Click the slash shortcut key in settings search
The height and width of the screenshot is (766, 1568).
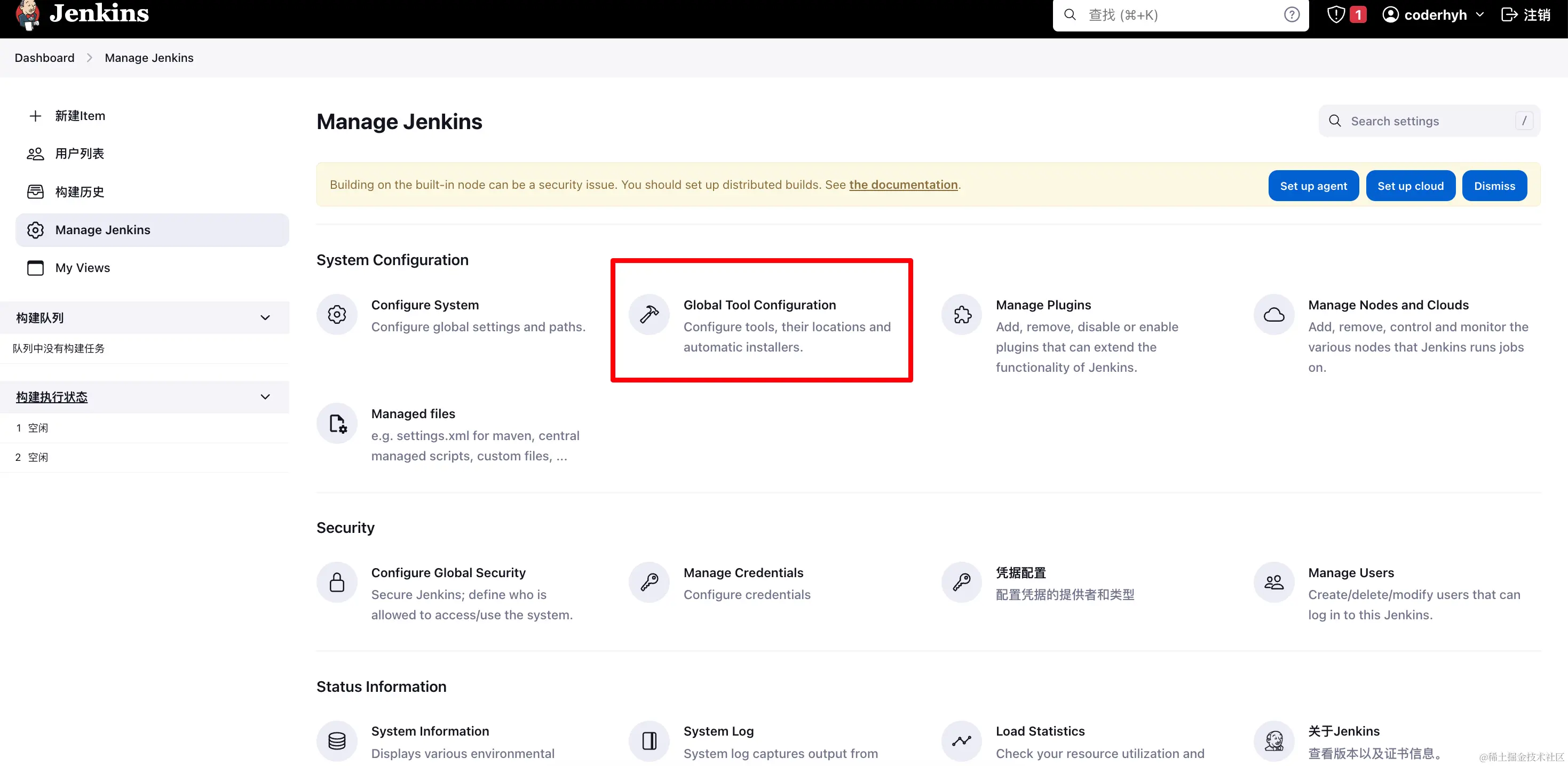click(x=1524, y=121)
